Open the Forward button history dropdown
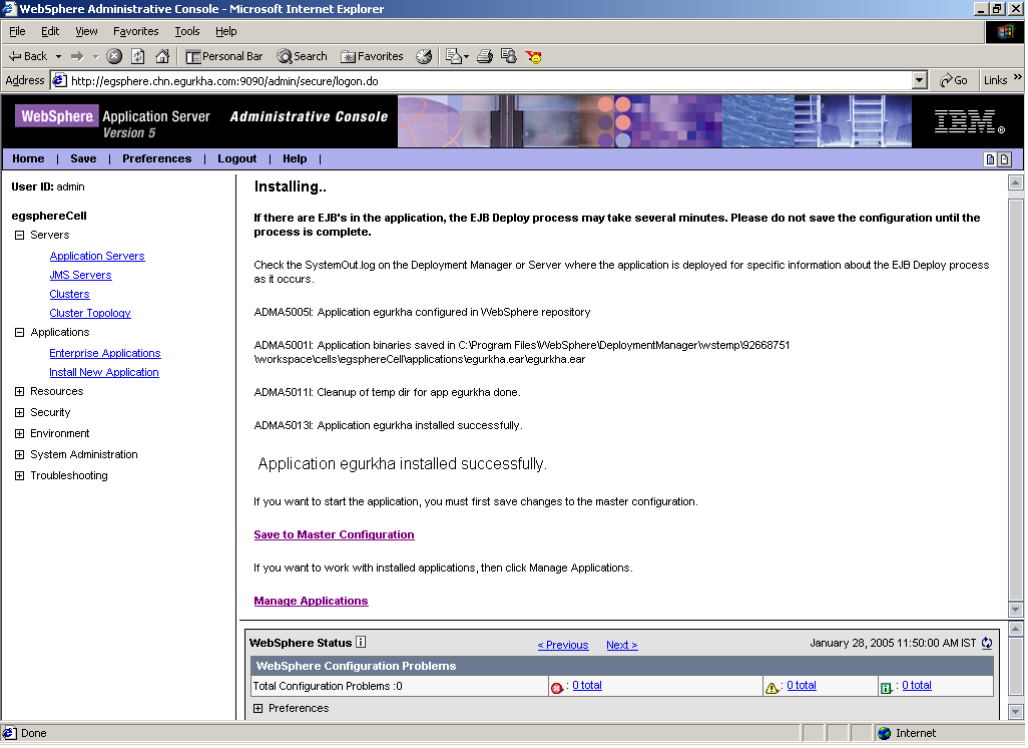Screen dimensions: 1028x748 tap(95, 56)
